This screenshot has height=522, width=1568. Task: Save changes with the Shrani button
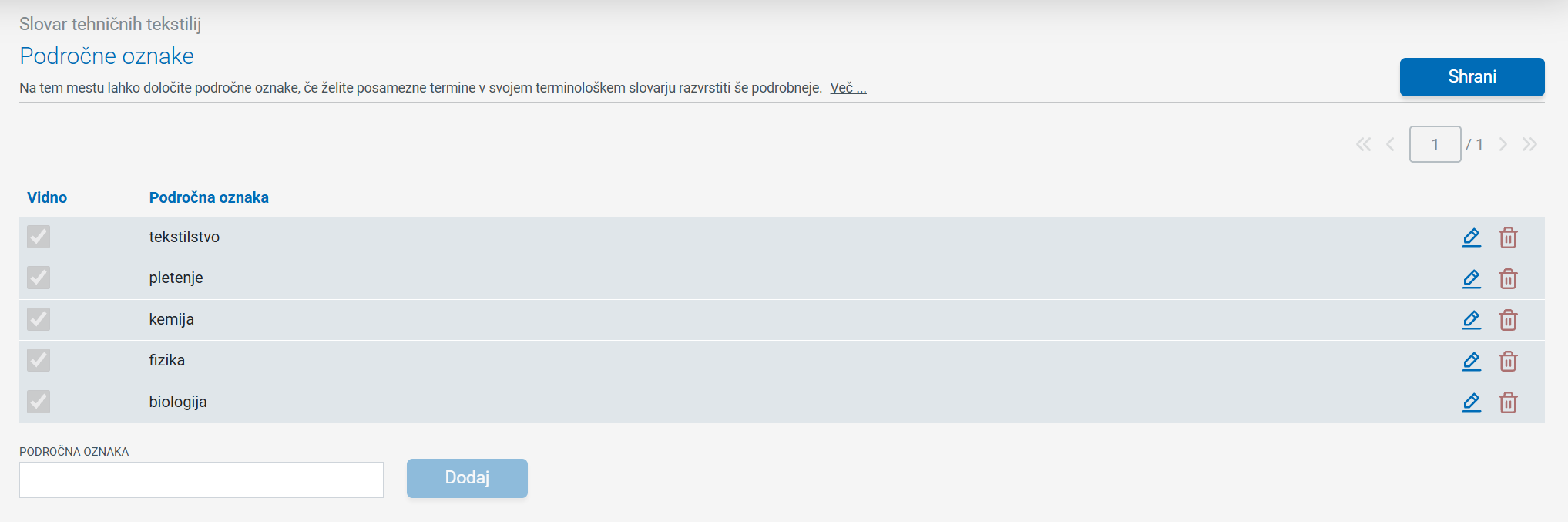tap(1472, 77)
